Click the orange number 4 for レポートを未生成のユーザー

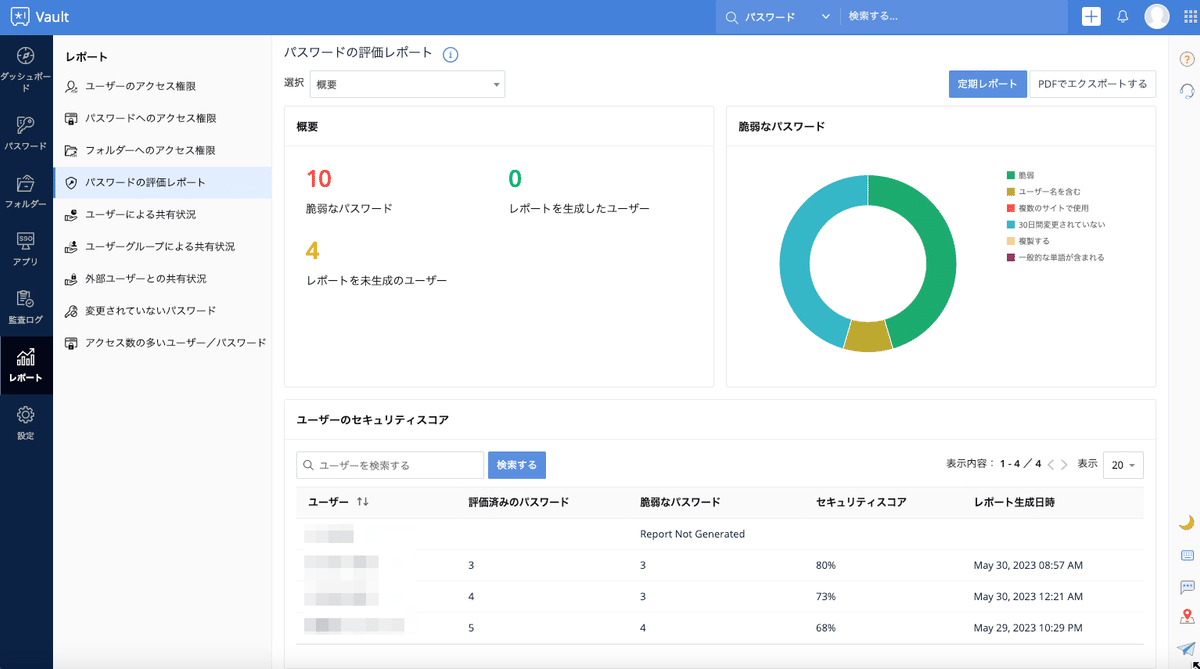pos(313,251)
